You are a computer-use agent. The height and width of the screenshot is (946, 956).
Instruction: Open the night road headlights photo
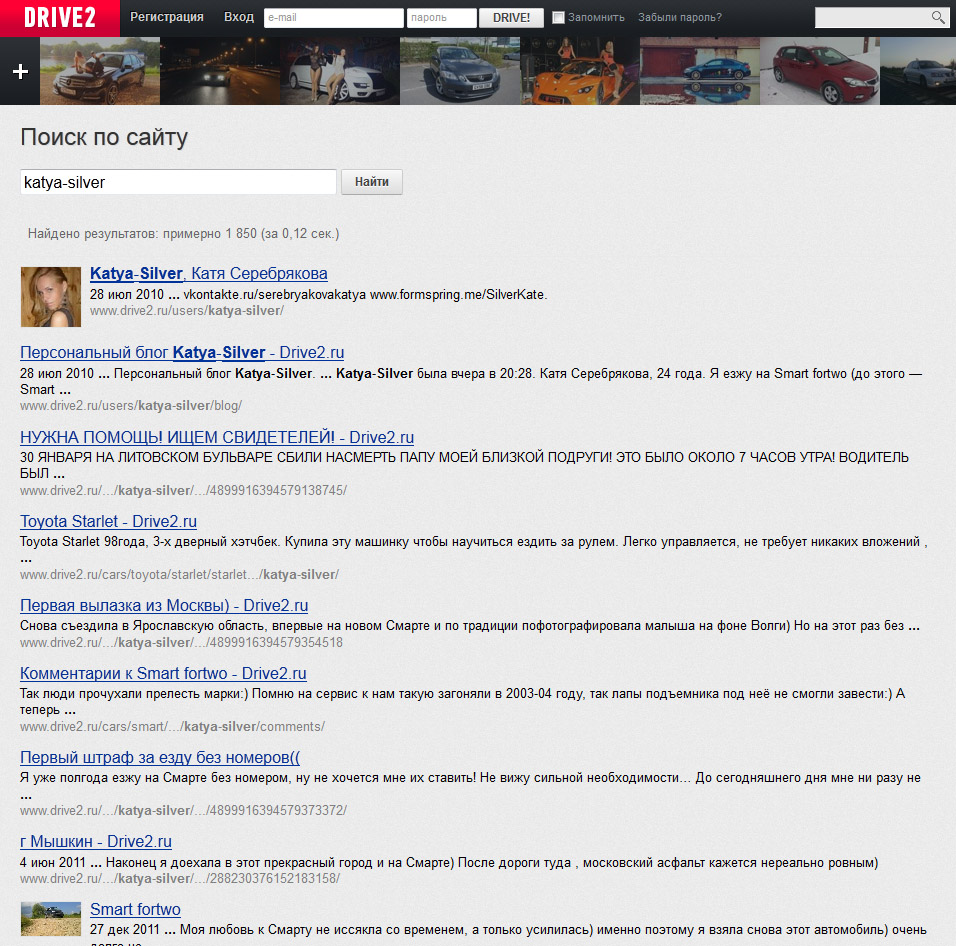tap(220, 71)
